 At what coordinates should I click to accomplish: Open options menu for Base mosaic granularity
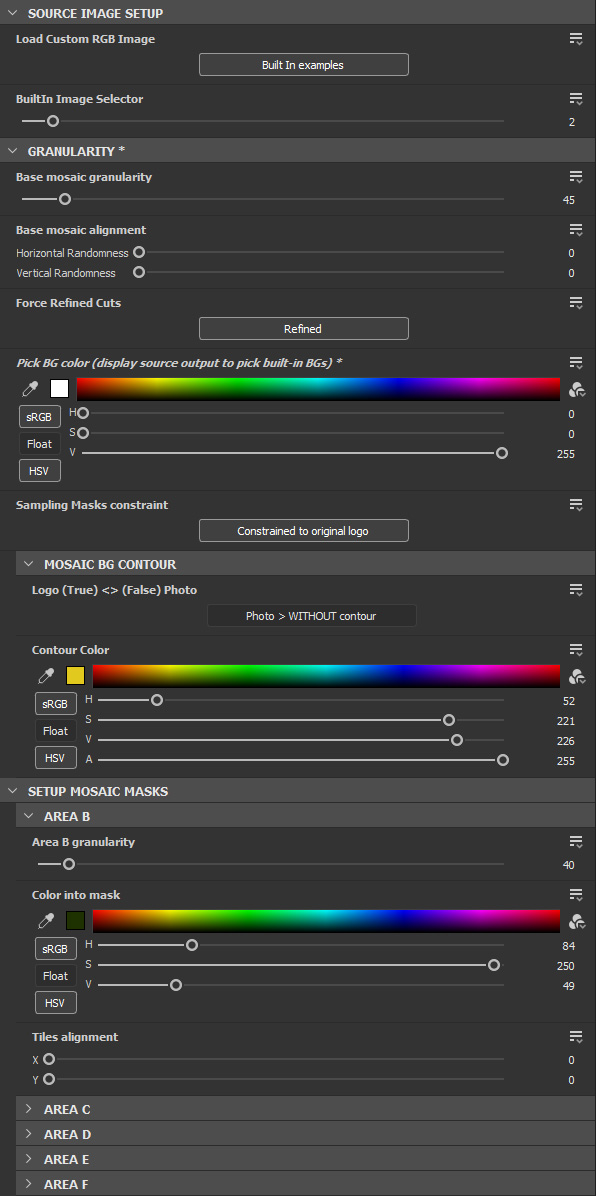pos(576,177)
